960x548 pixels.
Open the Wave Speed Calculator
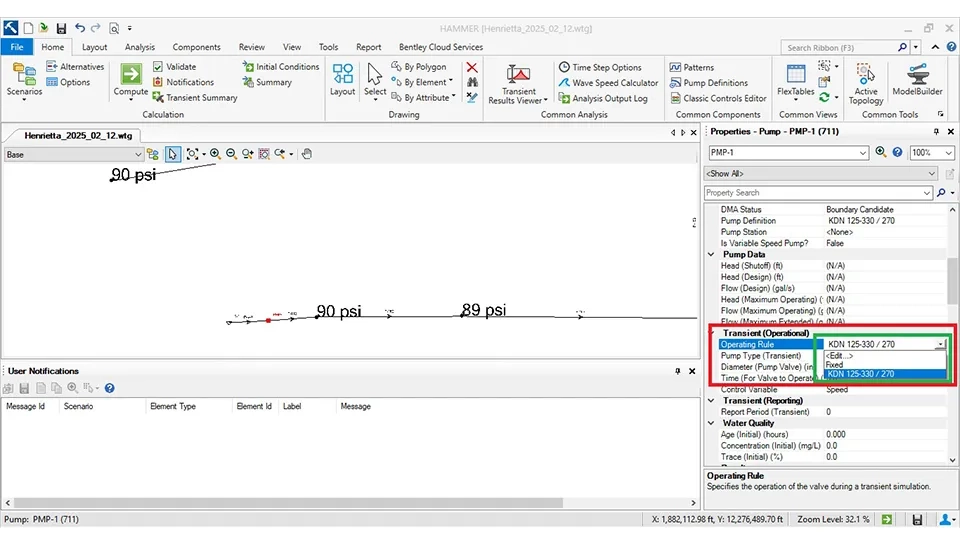point(607,83)
